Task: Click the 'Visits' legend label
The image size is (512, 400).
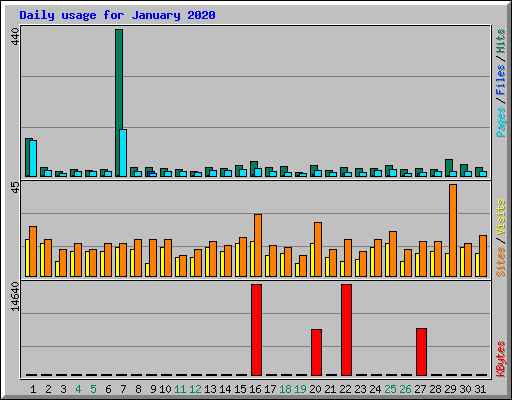Action: click(x=501, y=217)
